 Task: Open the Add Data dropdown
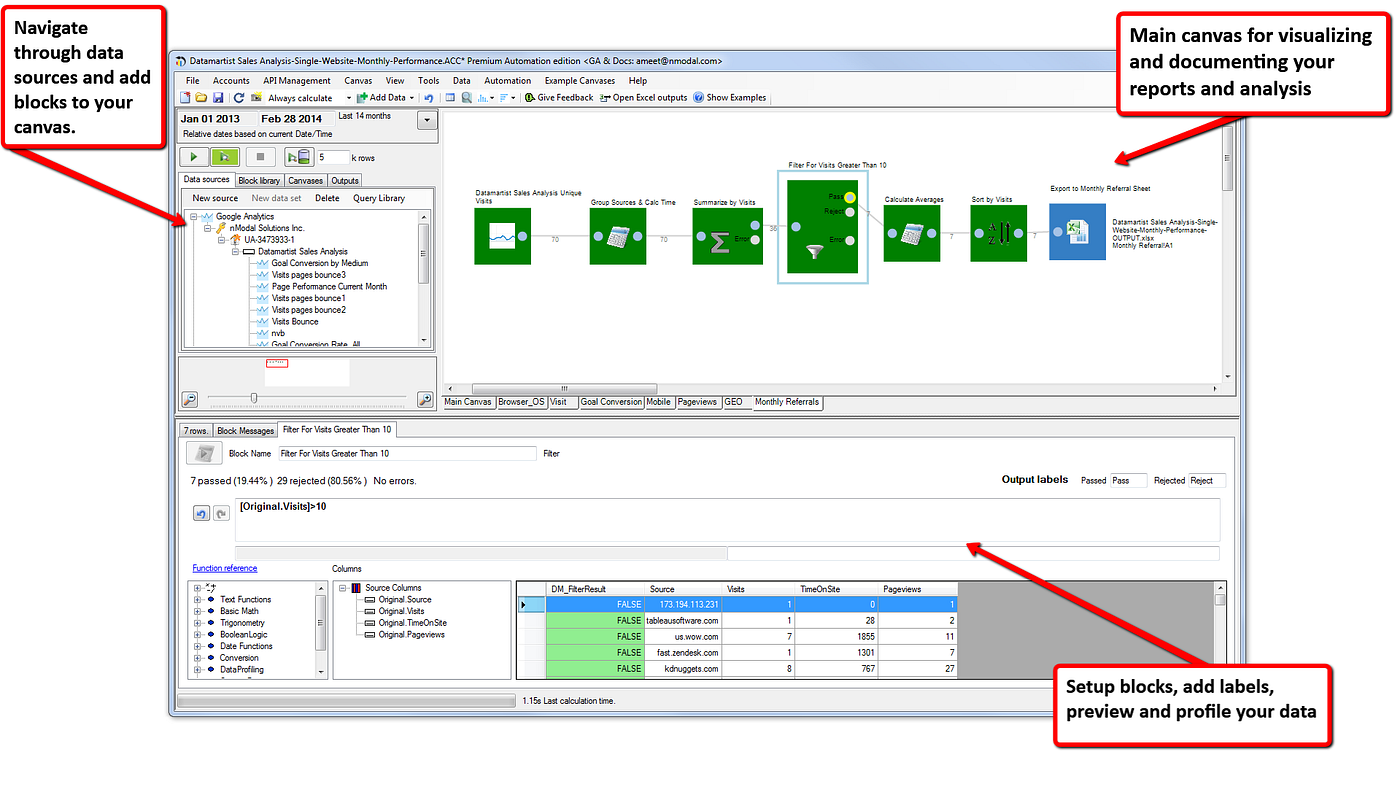(x=413, y=98)
